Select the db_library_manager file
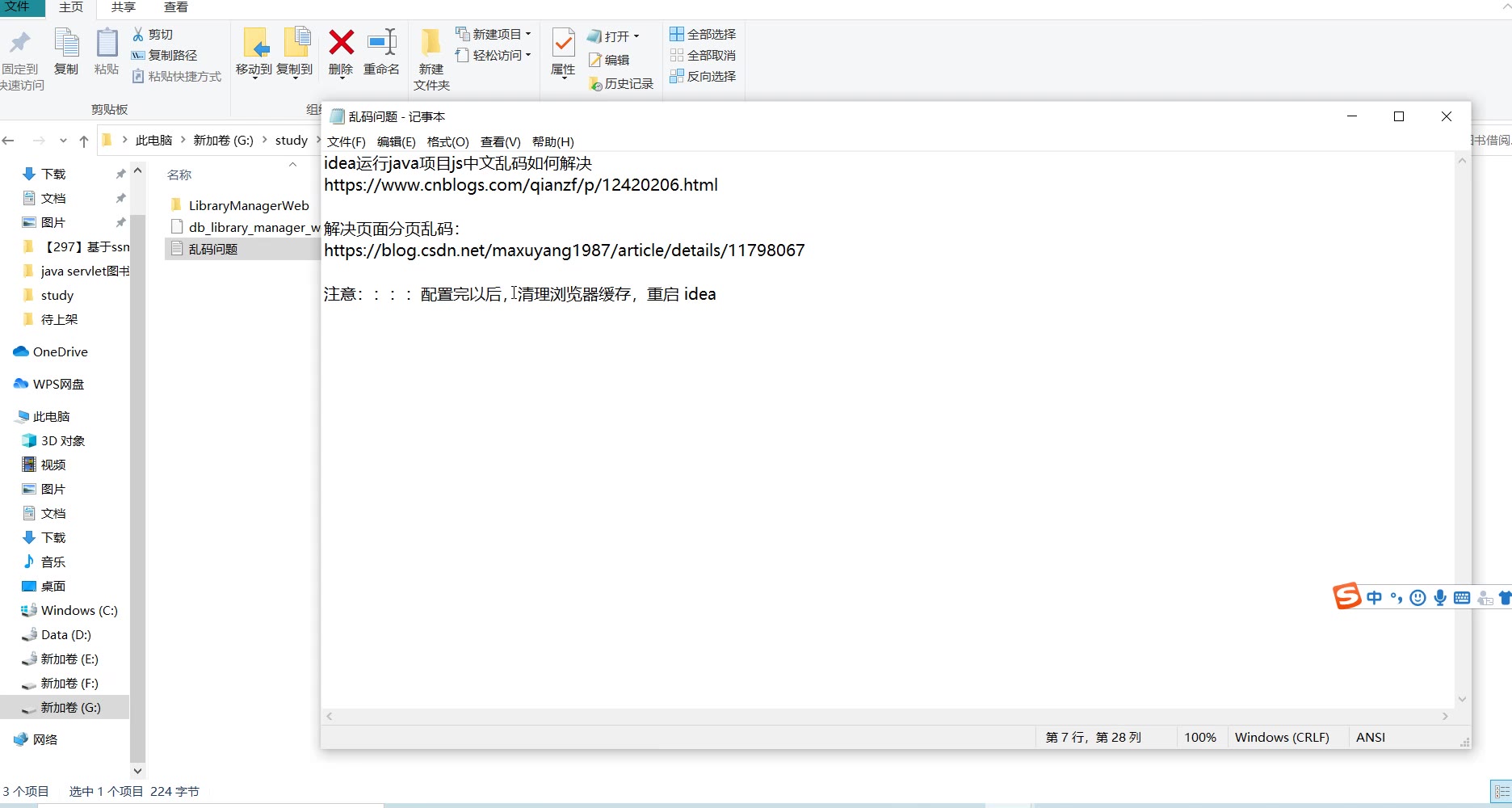 point(245,227)
